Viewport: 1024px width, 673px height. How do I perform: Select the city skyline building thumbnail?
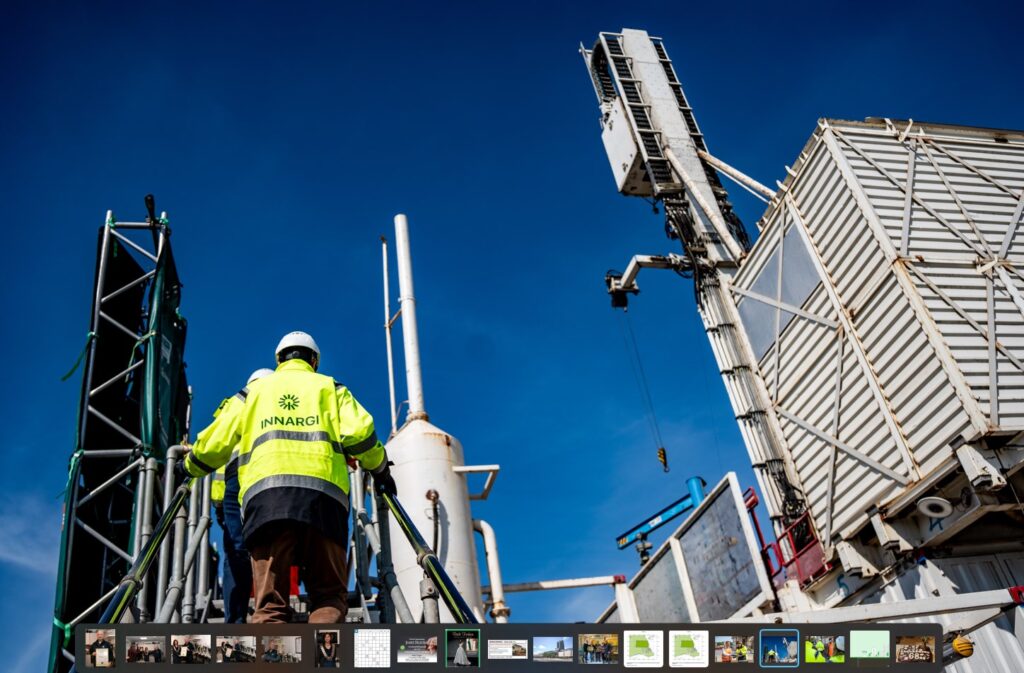(x=552, y=649)
